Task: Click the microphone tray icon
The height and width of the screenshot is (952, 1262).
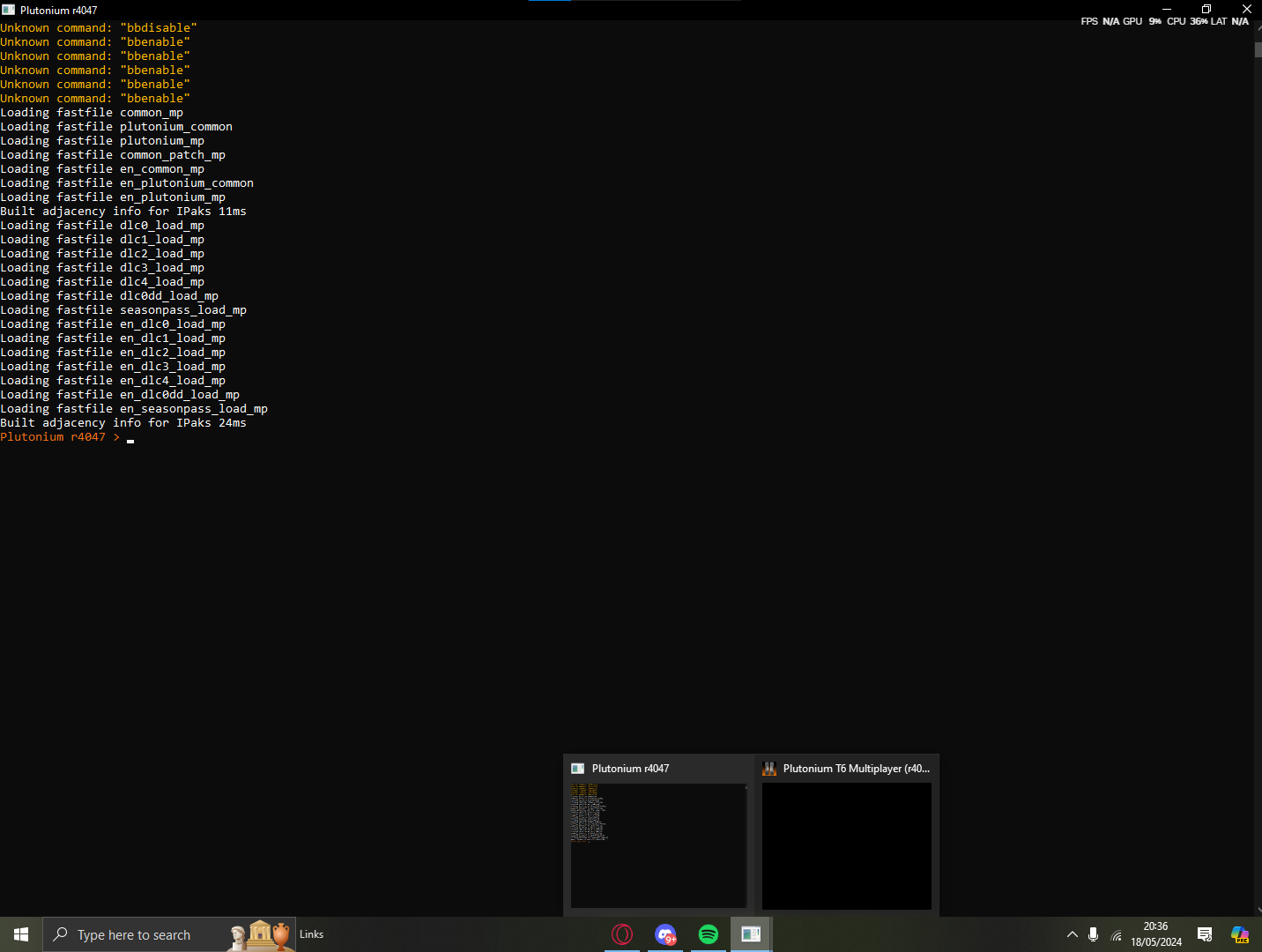Action: click(1094, 934)
